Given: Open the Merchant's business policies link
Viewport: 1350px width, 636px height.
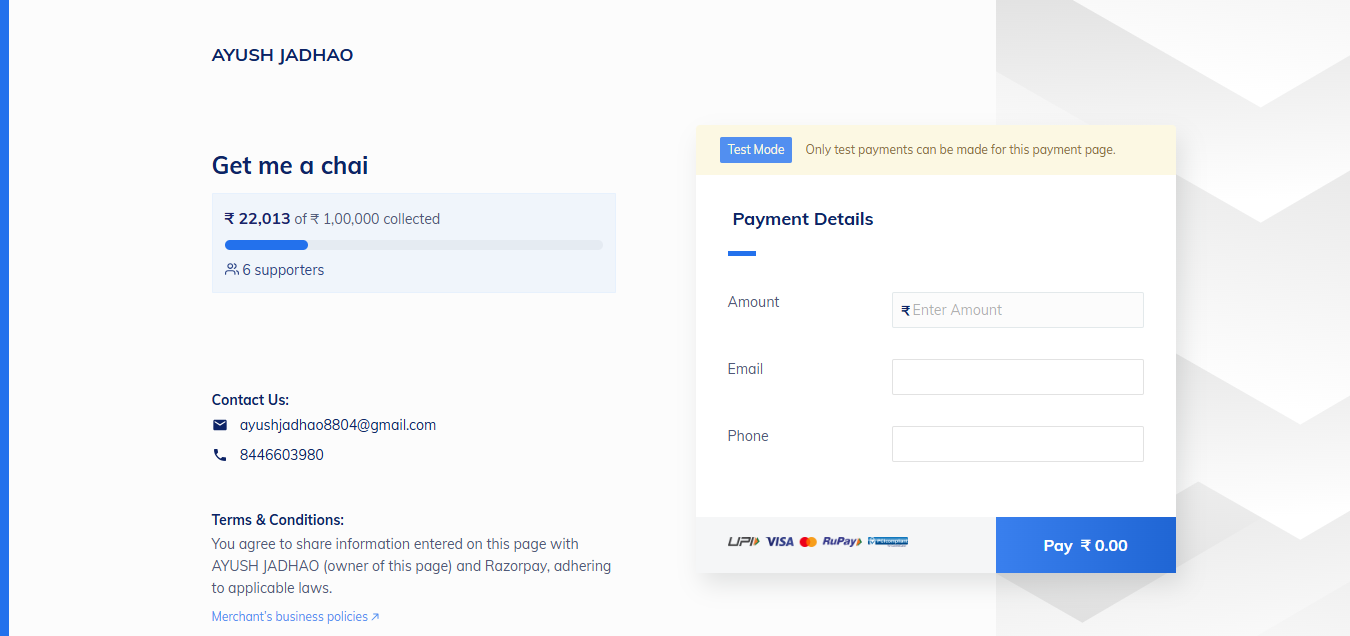Looking at the screenshot, I should 290,617.
